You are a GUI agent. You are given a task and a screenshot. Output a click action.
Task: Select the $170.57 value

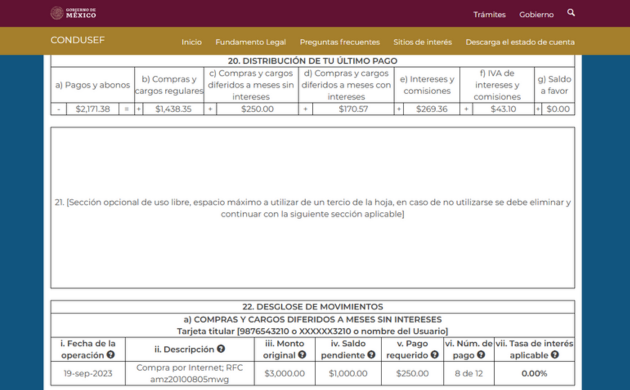click(353, 109)
